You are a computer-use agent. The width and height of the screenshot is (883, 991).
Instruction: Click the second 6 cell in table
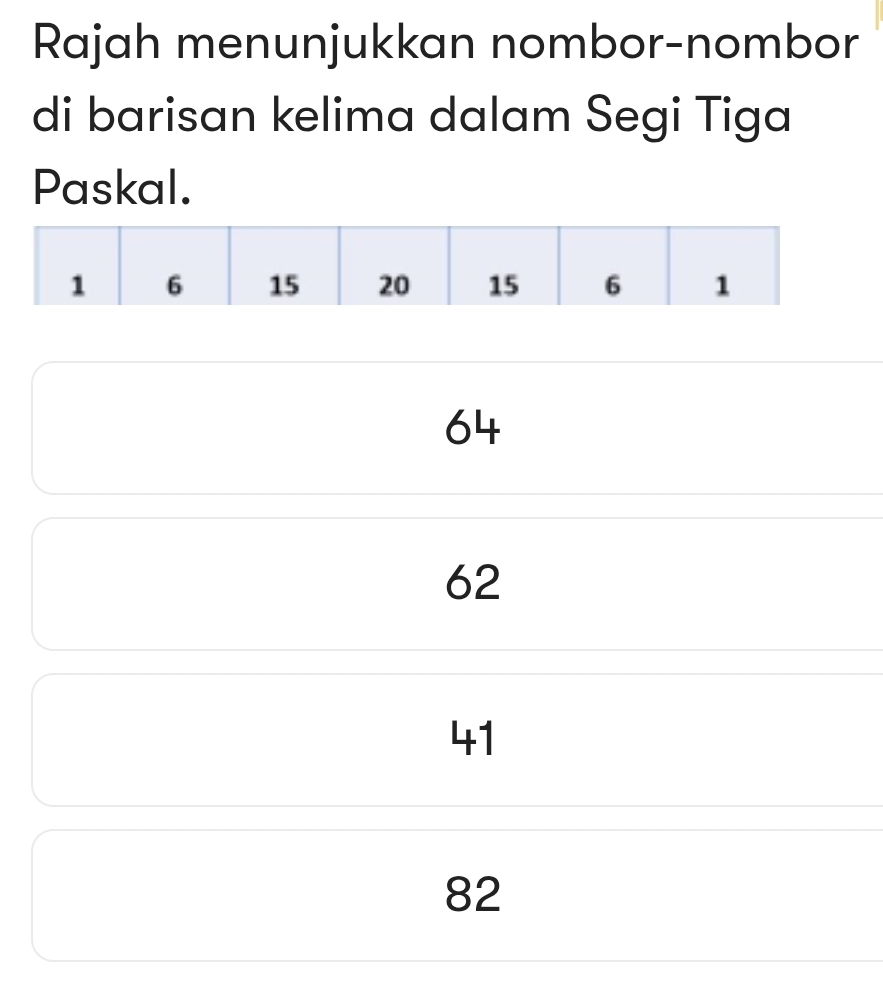611,285
